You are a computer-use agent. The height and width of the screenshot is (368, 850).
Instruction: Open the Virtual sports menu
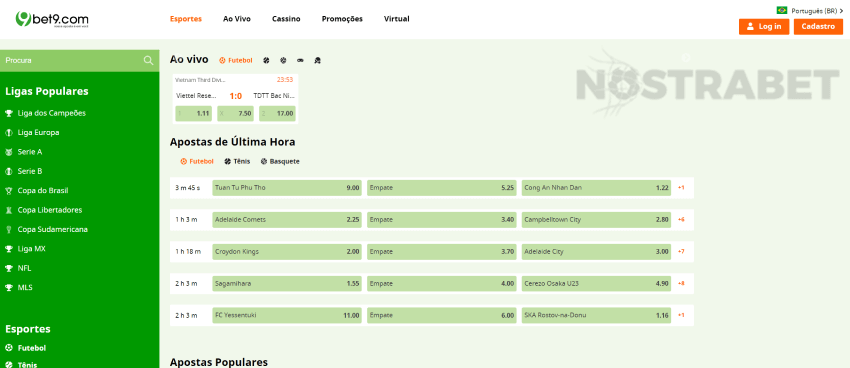click(x=397, y=19)
